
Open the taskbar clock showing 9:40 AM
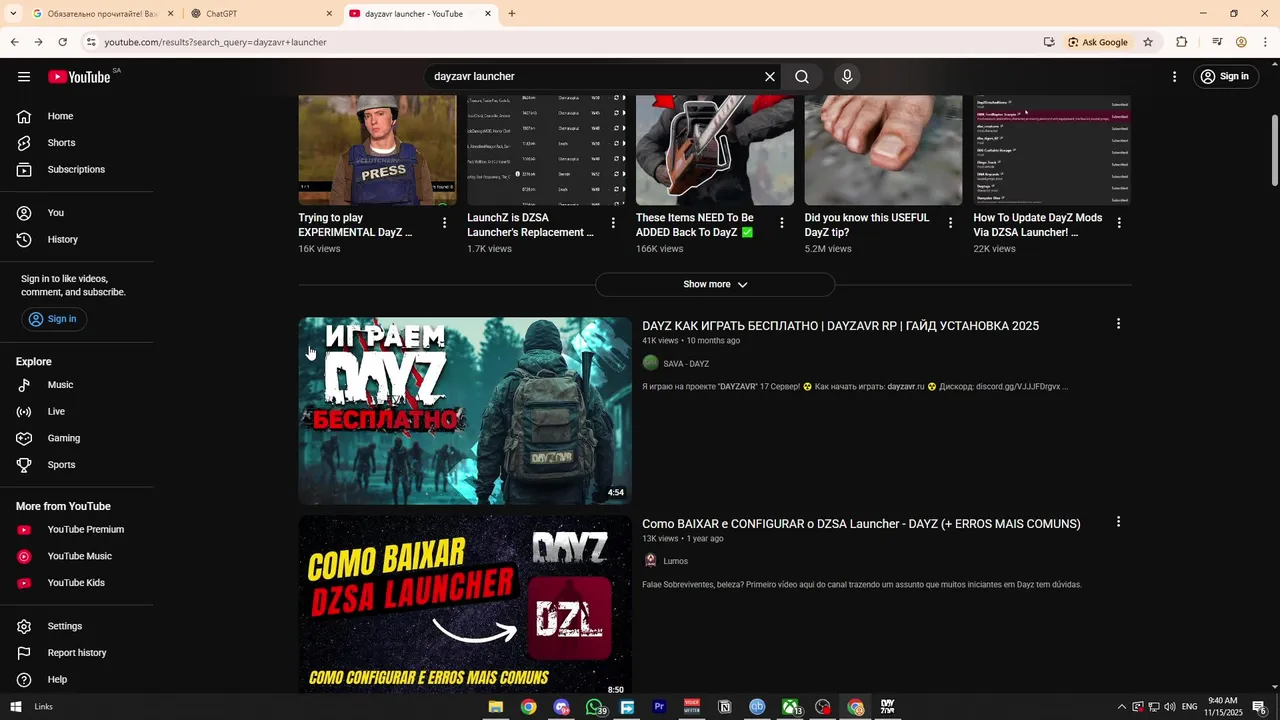click(x=1222, y=707)
